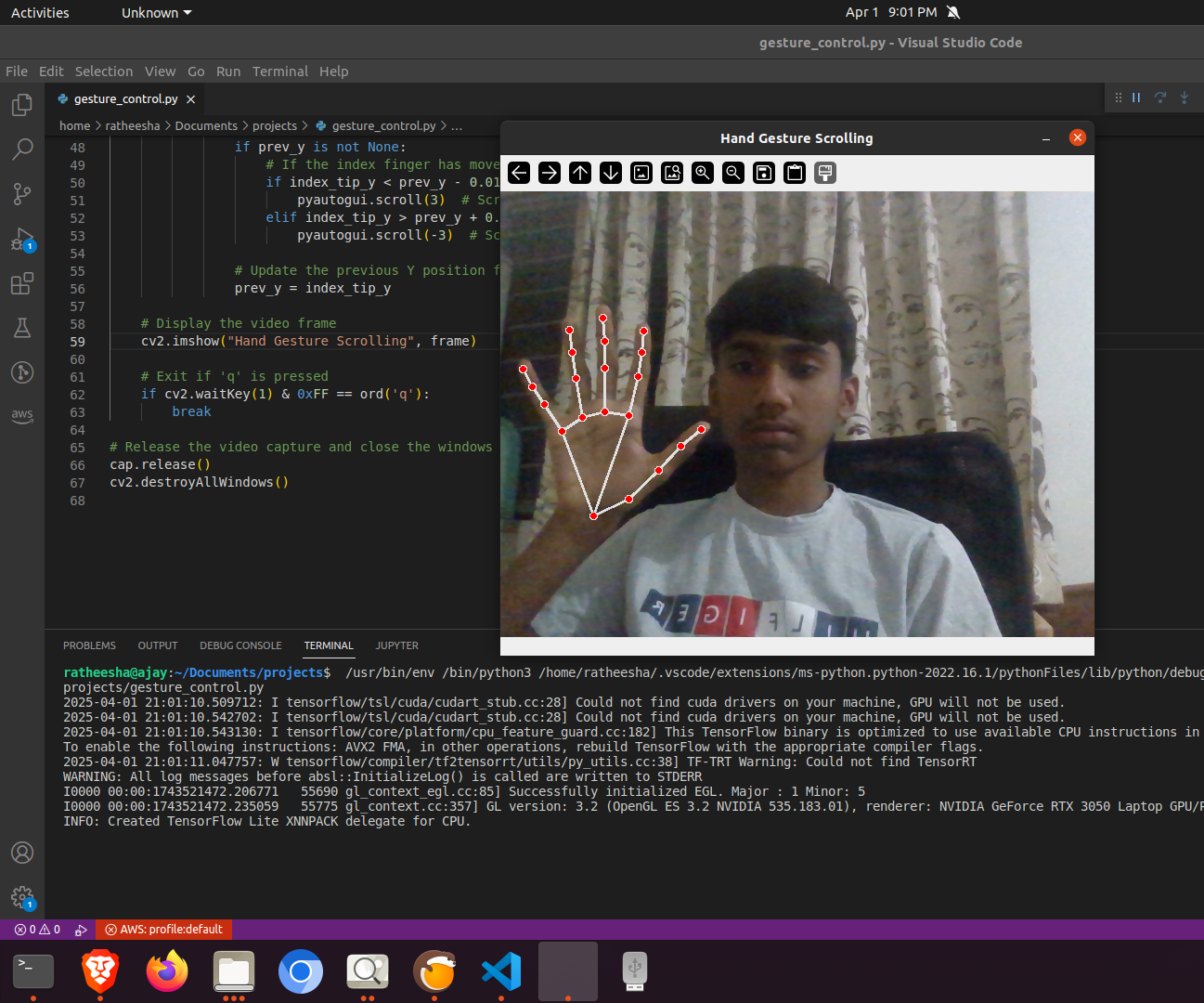The image size is (1204, 1003).
Task: Expand the projects breadcrumb in the editor
Action: 275,125
